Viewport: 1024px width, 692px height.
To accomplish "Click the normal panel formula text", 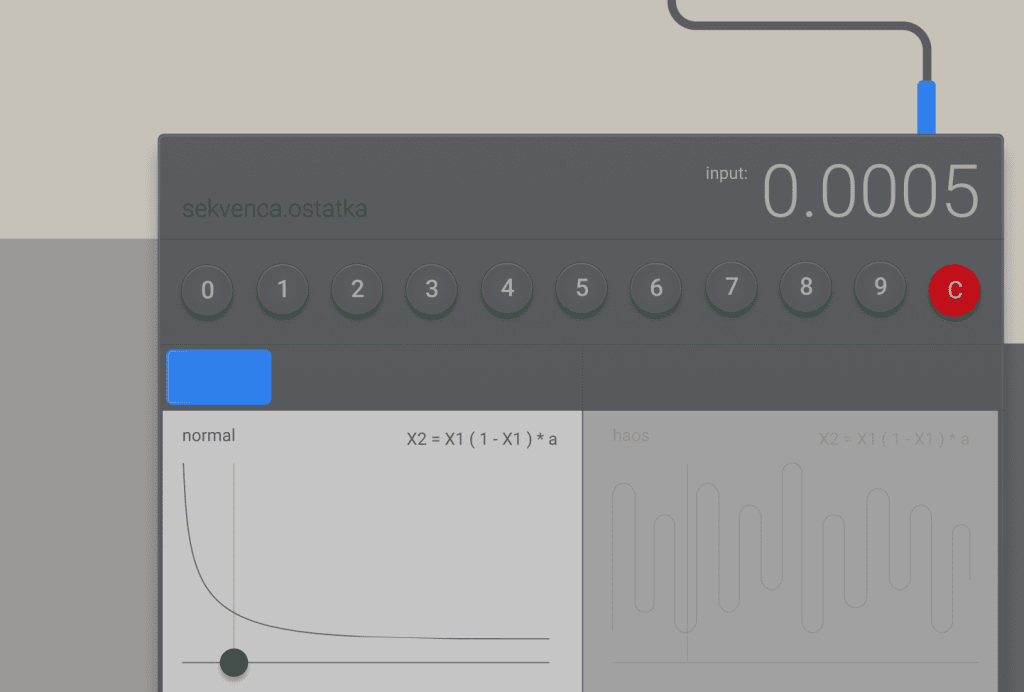I will point(481,439).
